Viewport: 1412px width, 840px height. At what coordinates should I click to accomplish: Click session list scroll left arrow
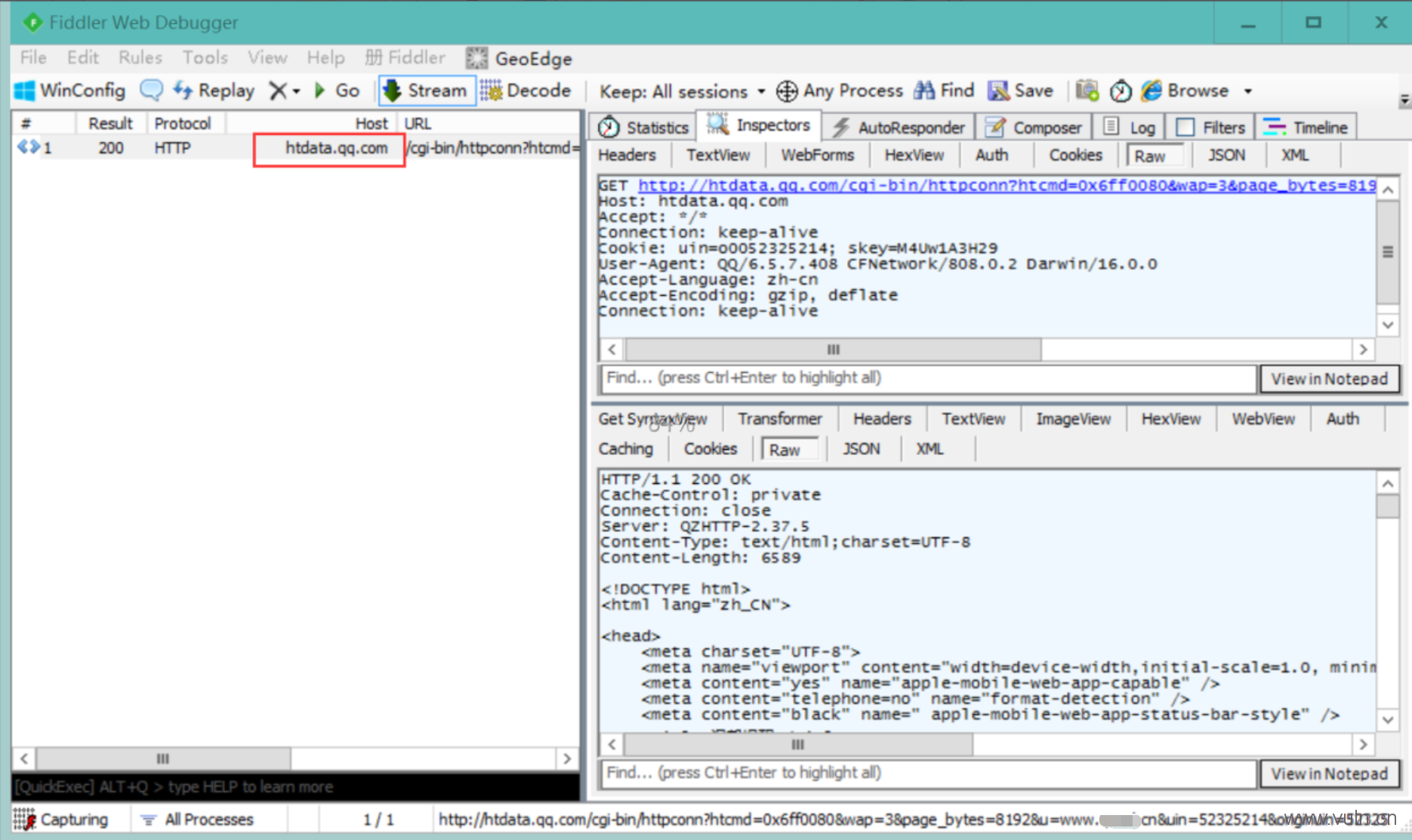coord(24,758)
